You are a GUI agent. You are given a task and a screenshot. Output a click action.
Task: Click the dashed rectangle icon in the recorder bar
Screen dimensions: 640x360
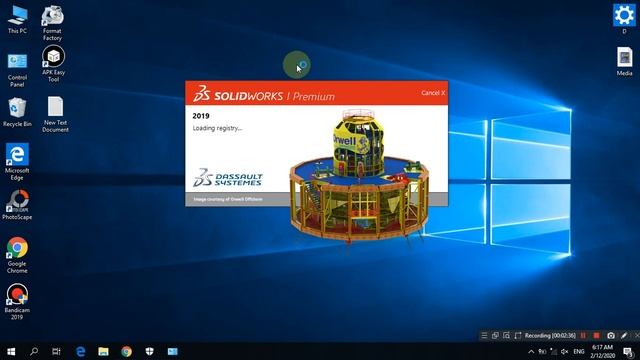[518, 336]
